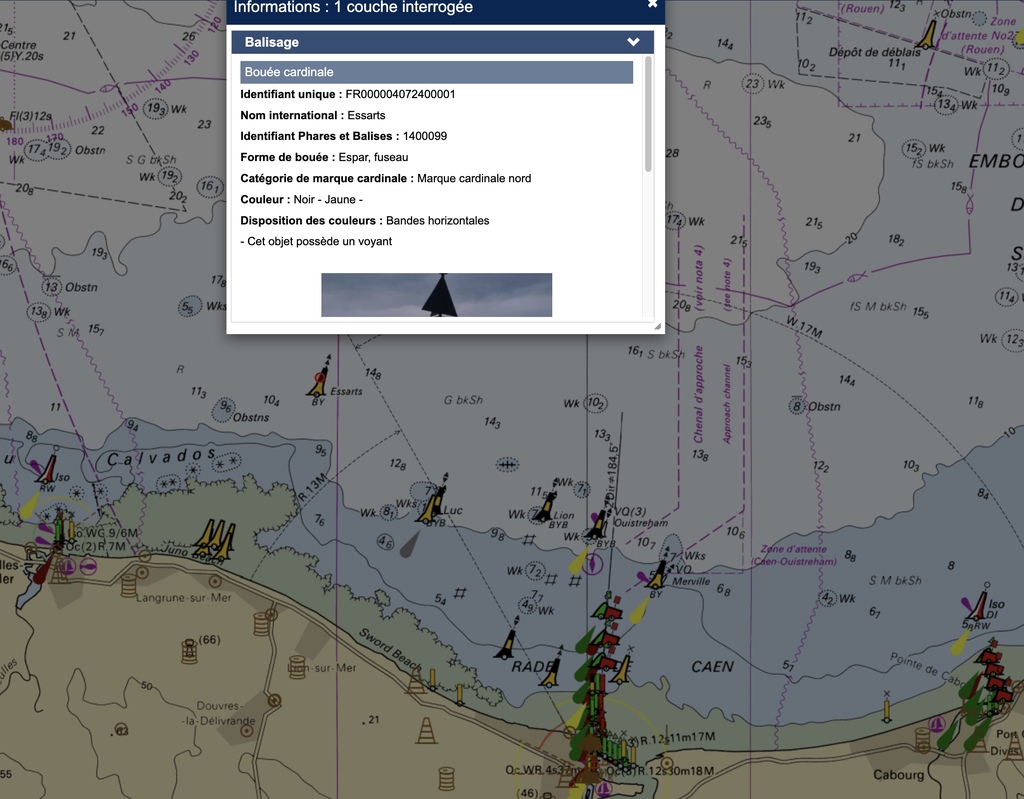Click the cone beacon right of Douvres-la-Délivrande
The width and height of the screenshot is (1024, 799).
pos(427,730)
